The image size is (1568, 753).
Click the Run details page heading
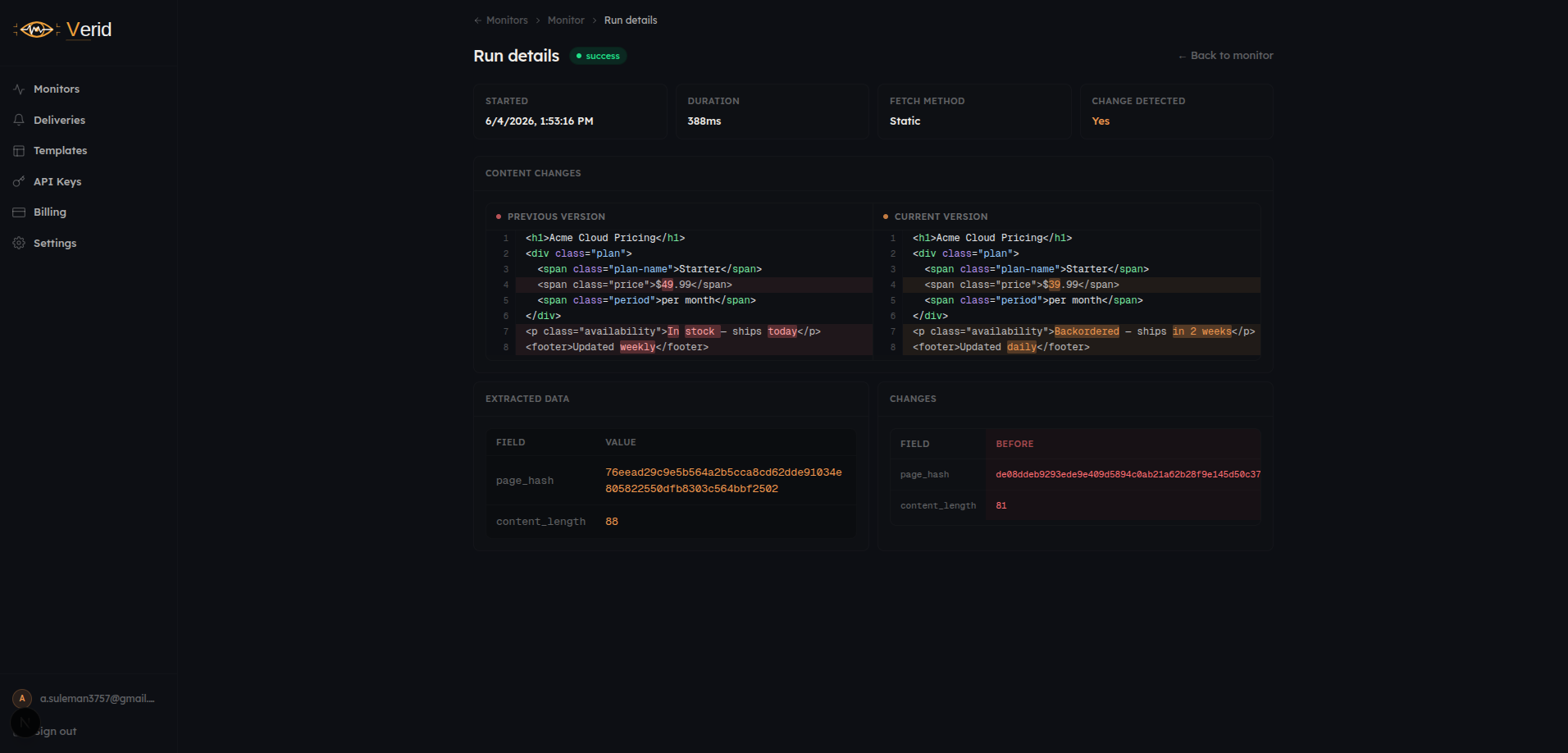(x=516, y=56)
